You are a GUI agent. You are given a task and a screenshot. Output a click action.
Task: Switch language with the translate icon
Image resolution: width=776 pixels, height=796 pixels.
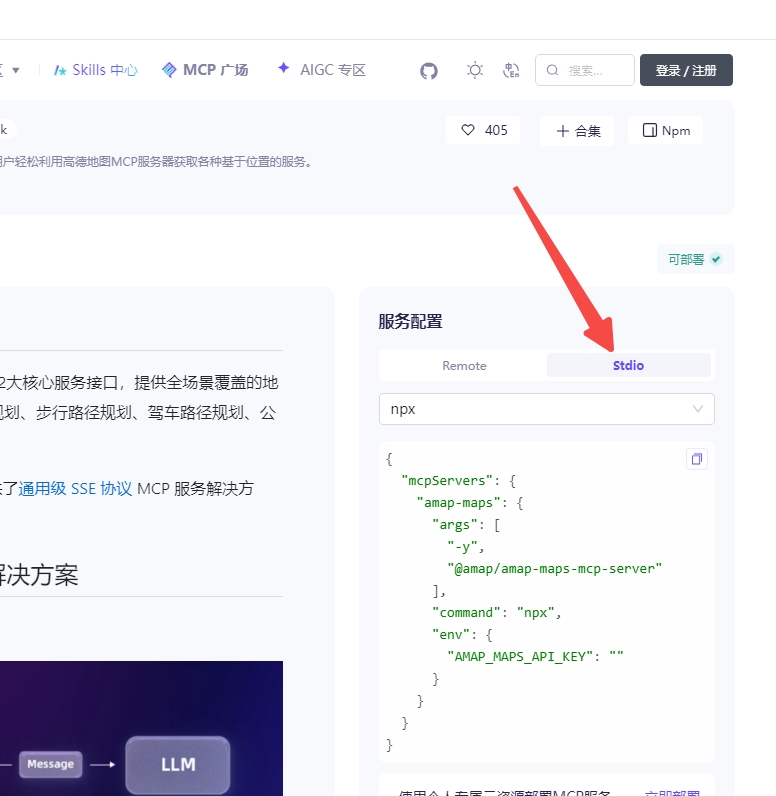[x=511, y=70]
